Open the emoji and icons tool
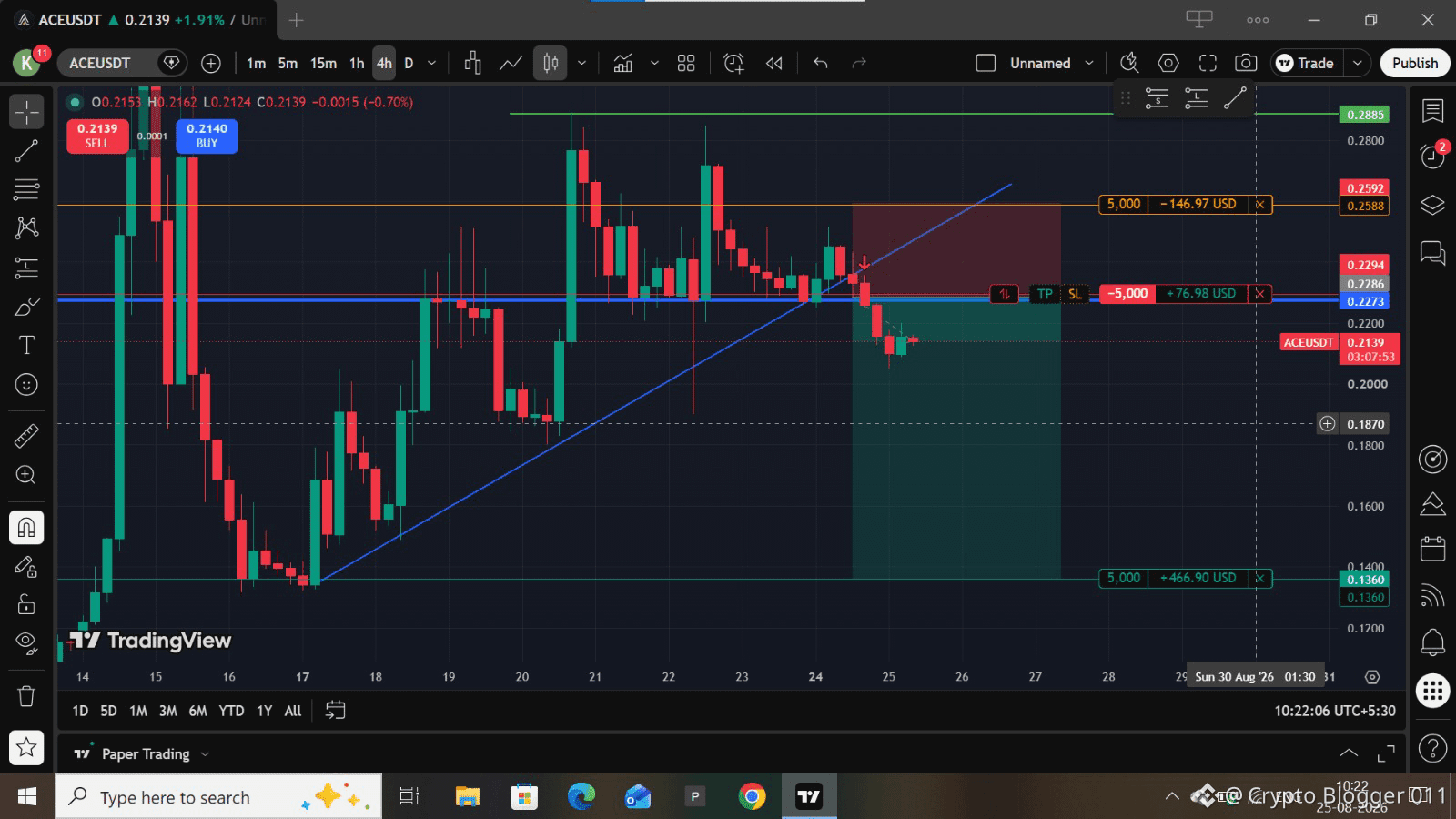Image resolution: width=1456 pixels, height=819 pixels. tap(26, 385)
